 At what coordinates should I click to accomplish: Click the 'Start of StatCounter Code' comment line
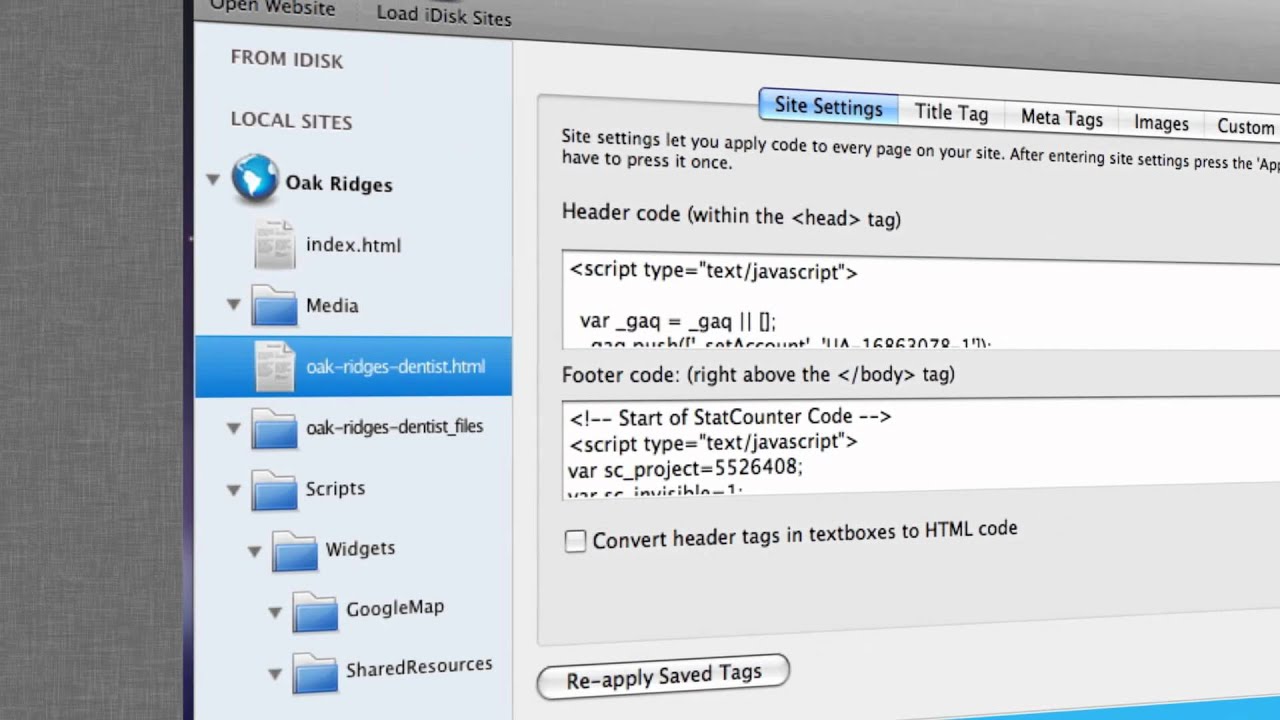click(730, 417)
